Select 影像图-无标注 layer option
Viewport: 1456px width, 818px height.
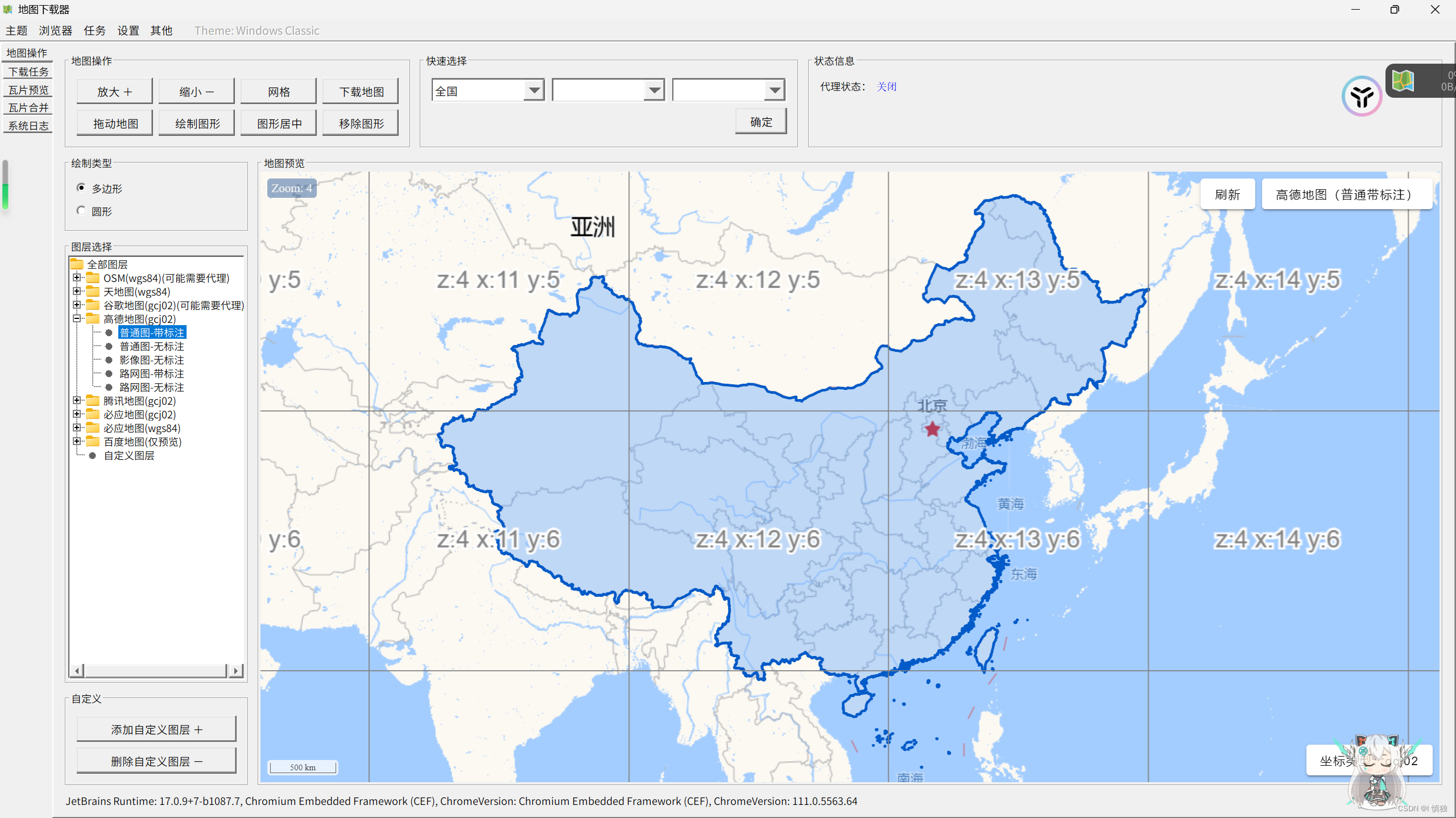coord(151,360)
